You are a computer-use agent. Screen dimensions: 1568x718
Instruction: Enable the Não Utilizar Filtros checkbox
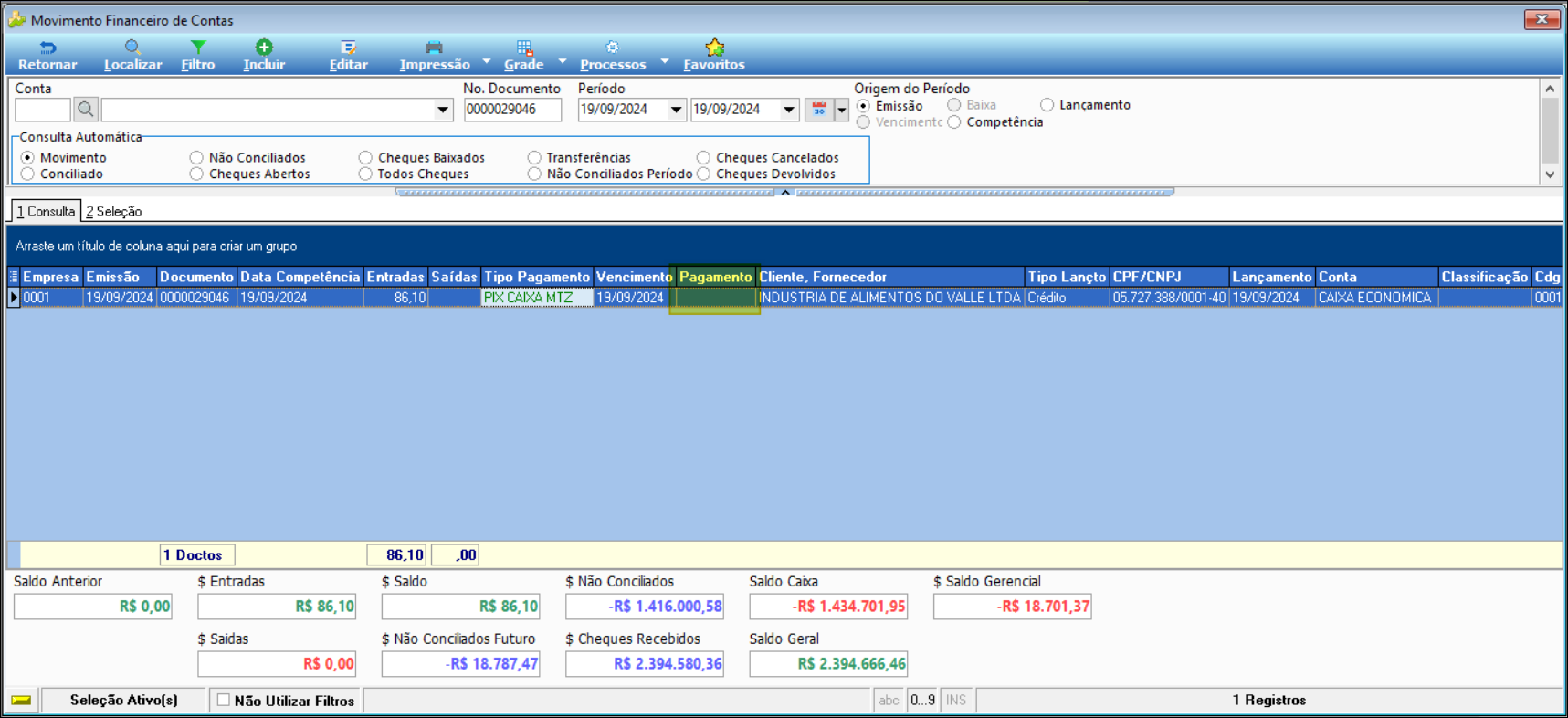(x=224, y=701)
